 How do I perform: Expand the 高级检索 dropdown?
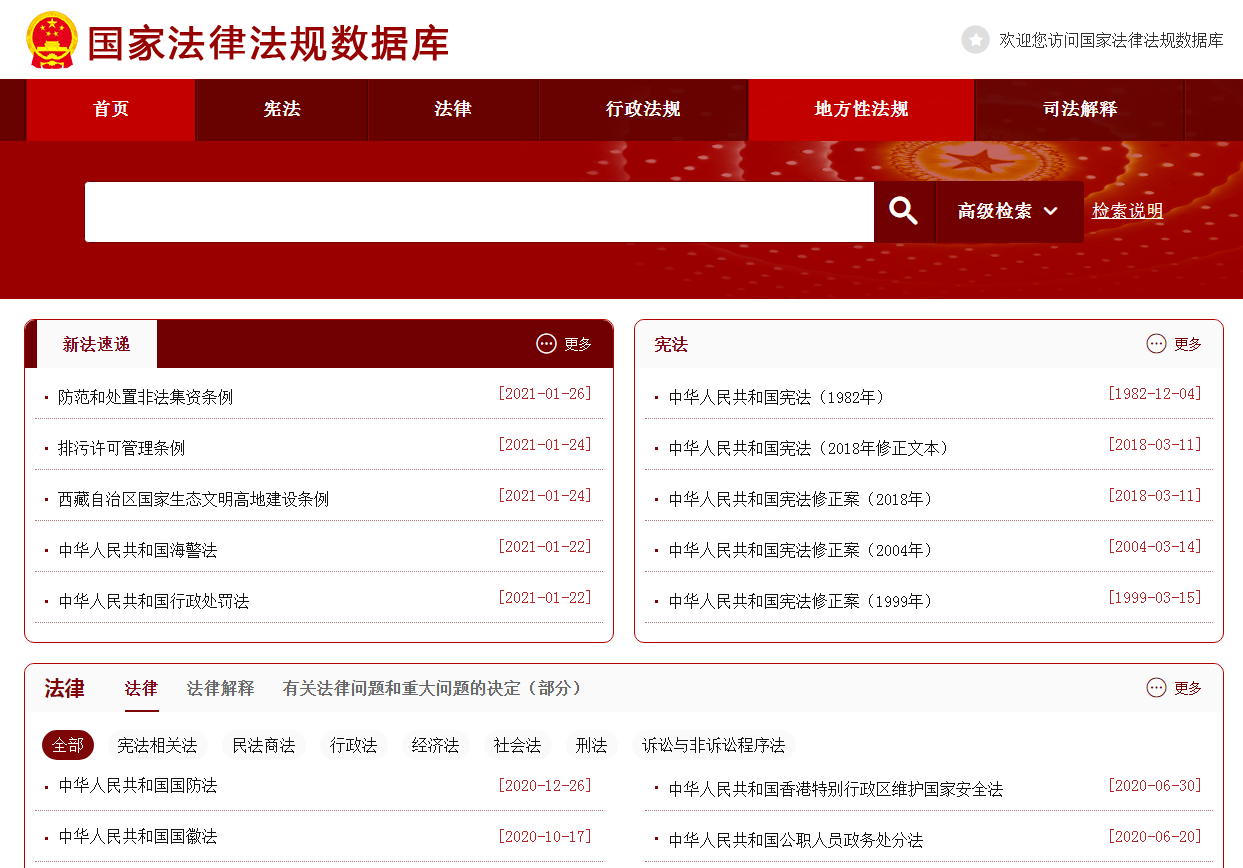click(1008, 211)
